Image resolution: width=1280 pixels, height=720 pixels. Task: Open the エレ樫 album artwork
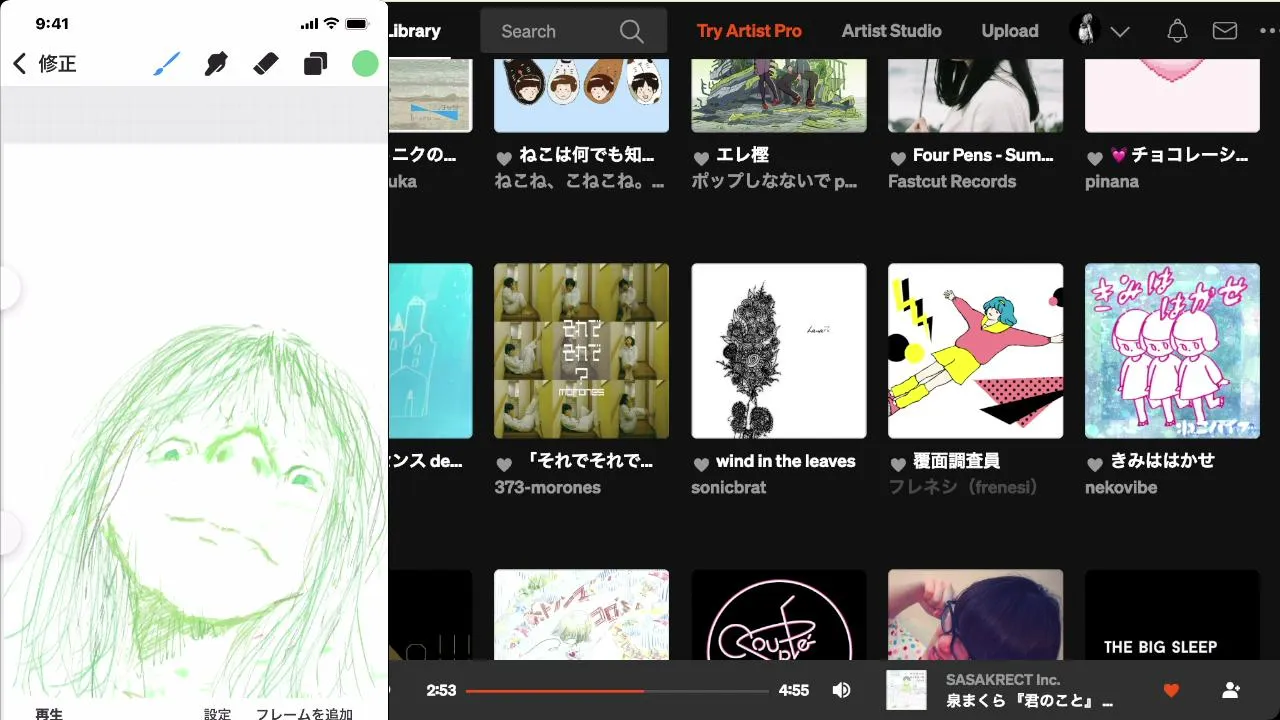[x=779, y=95]
